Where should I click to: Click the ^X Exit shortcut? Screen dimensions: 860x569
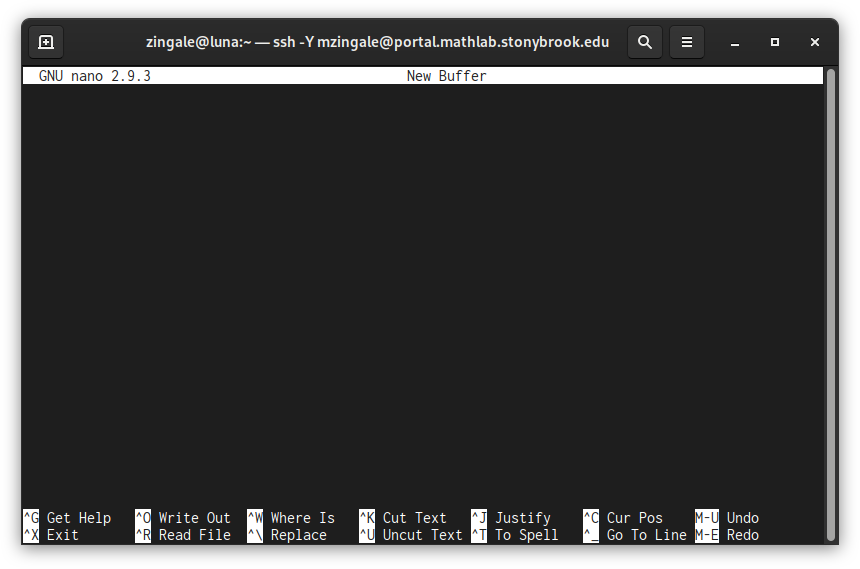[51, 535]
